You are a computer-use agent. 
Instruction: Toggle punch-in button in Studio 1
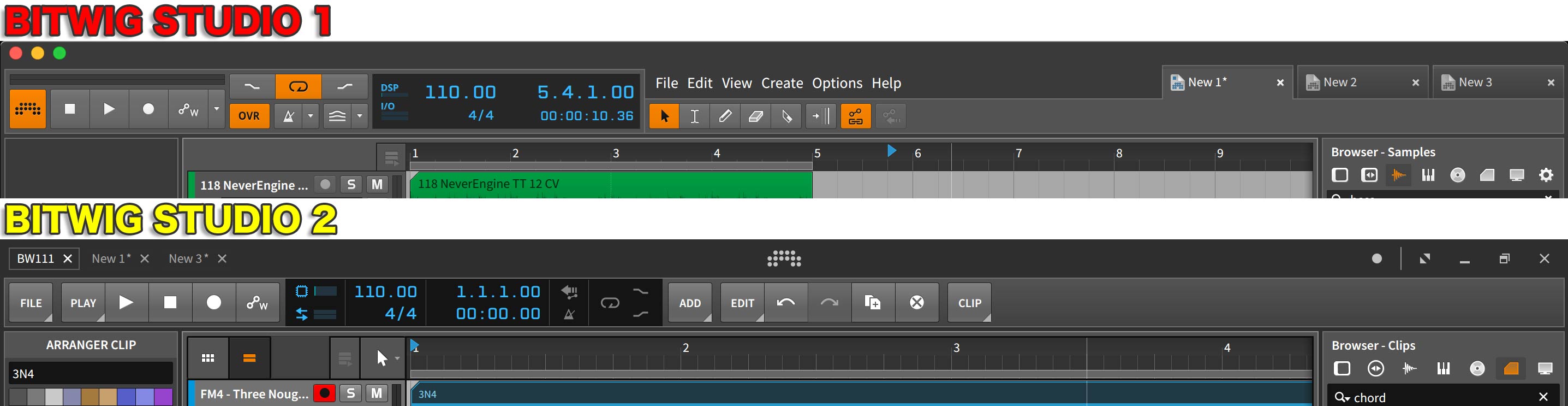click(252, 86)
